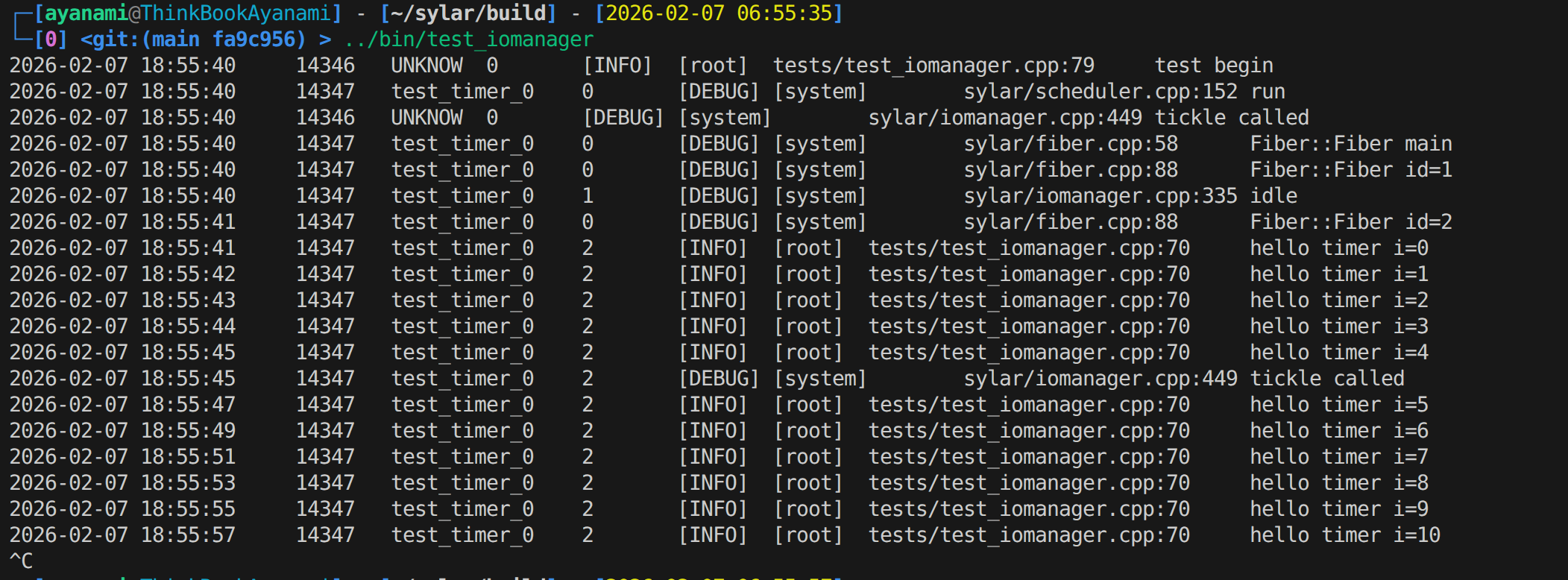This screenshot has height=580, width=1568.
Task: Click the 'idle' log message
Action: (x=1273, y=196)
